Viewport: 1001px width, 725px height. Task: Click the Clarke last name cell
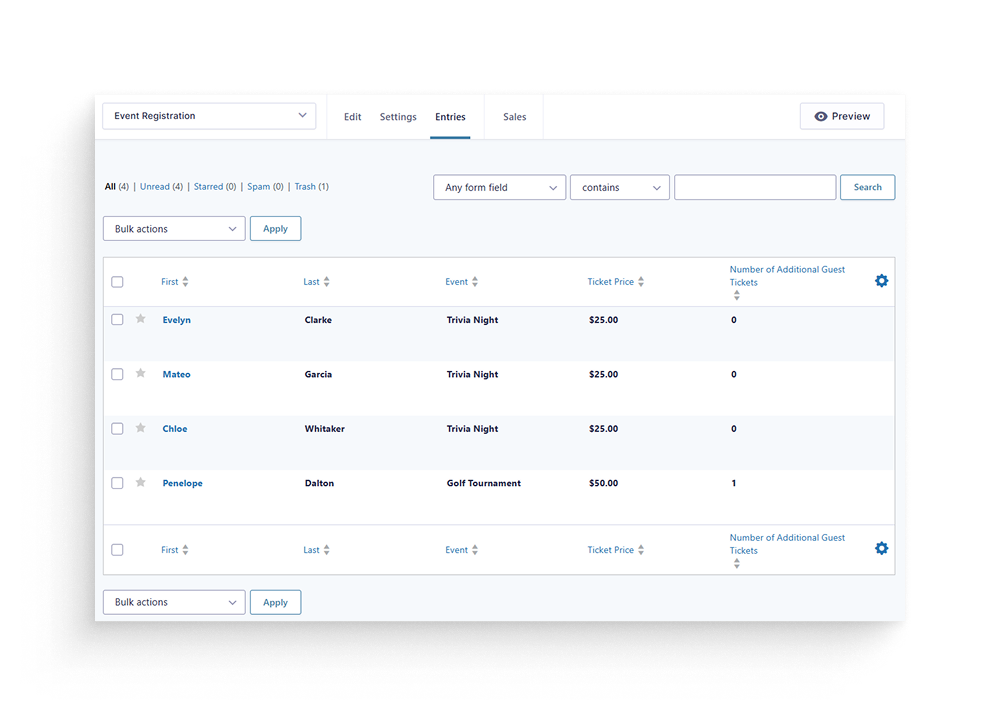[318, 320]
